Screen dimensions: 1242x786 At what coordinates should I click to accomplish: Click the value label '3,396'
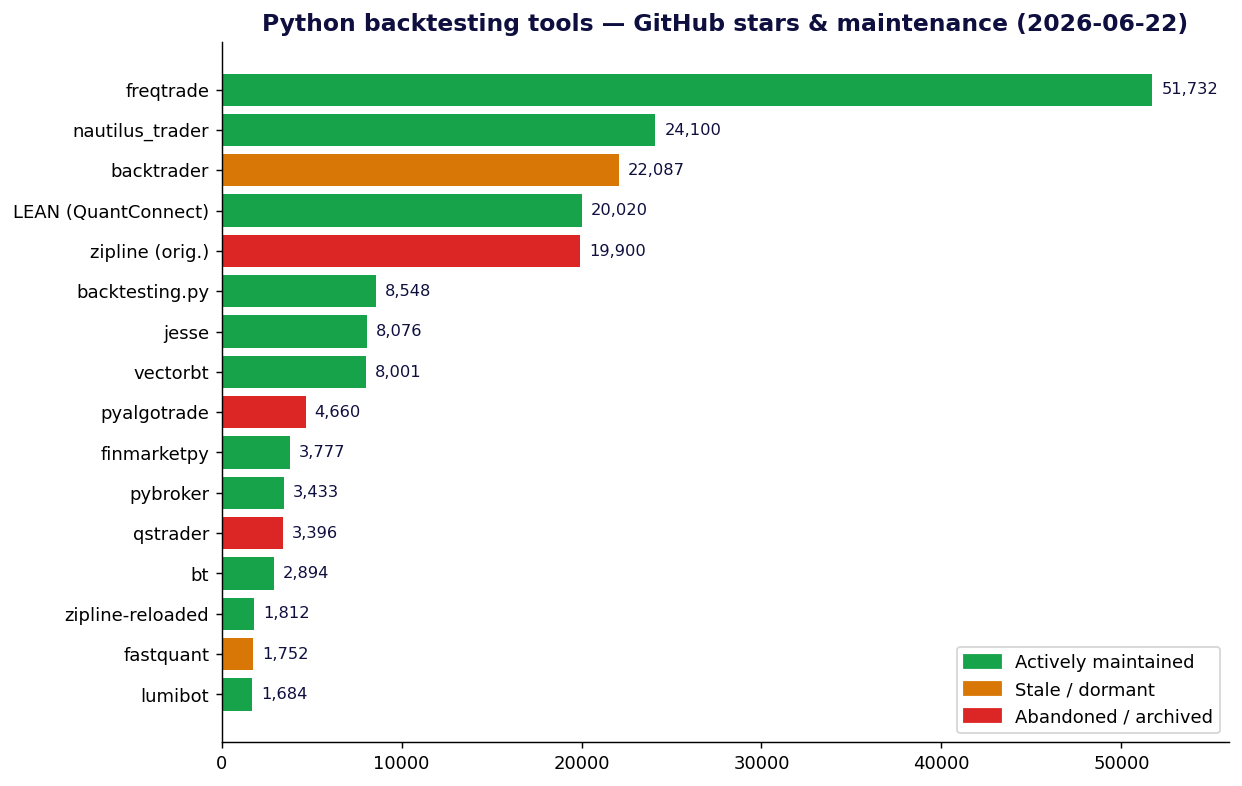(x=315, y=533)
